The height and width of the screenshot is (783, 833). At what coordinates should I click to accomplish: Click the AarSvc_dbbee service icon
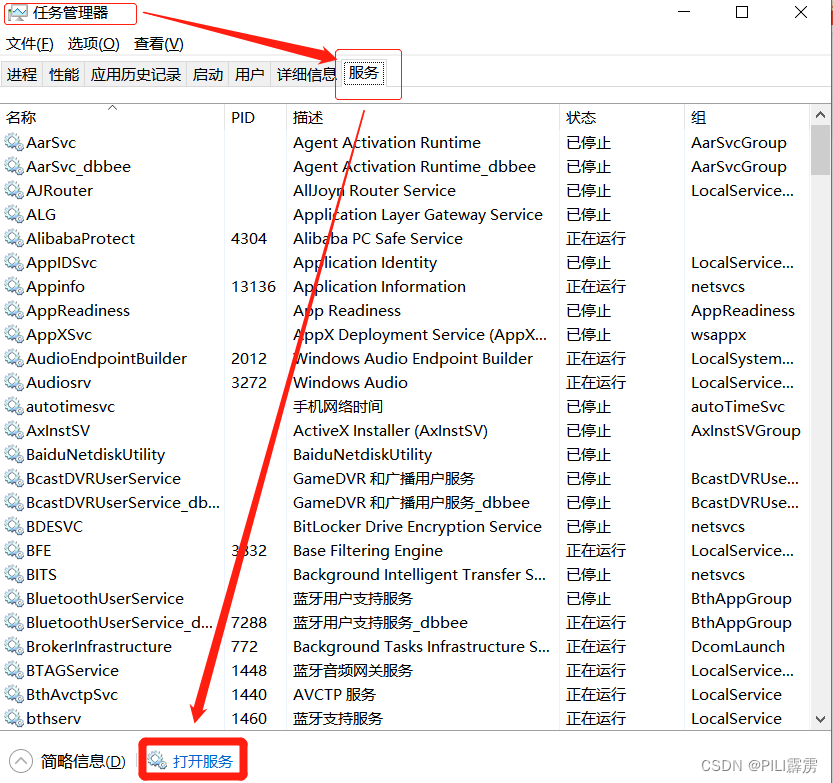(x=14, y=166)
